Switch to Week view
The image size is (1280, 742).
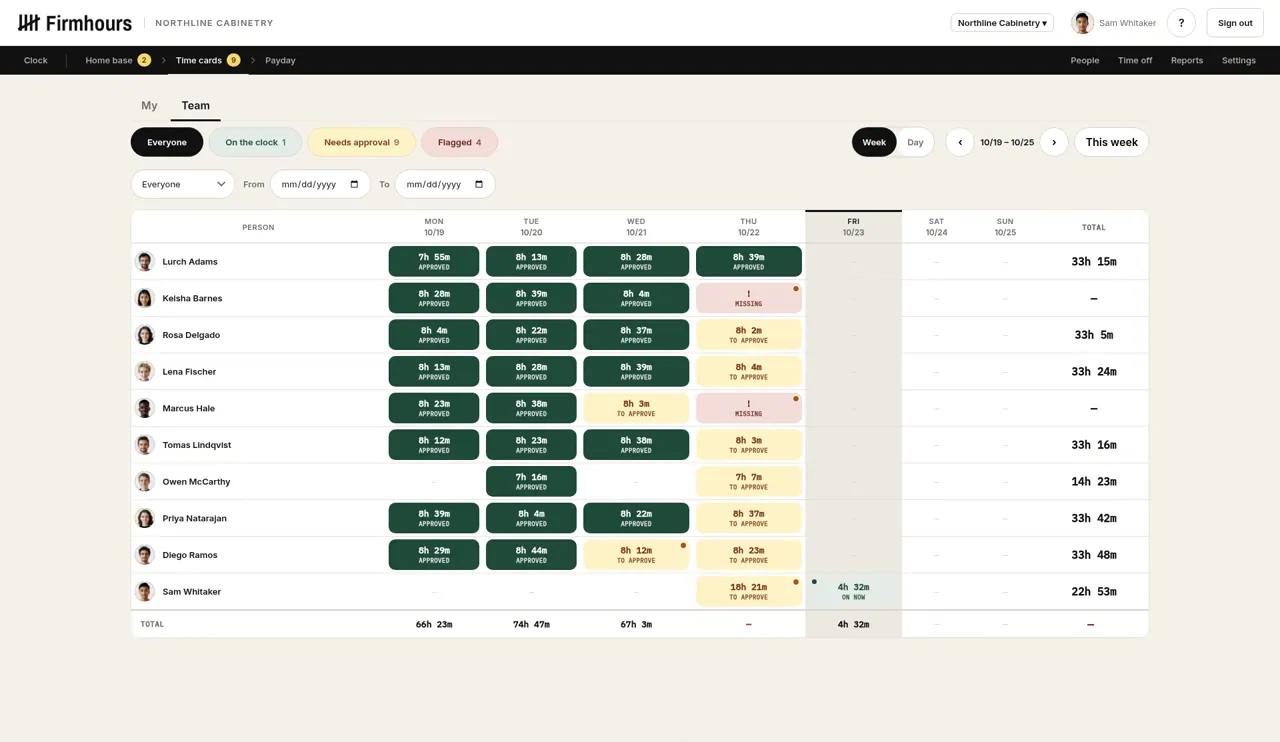874,142
